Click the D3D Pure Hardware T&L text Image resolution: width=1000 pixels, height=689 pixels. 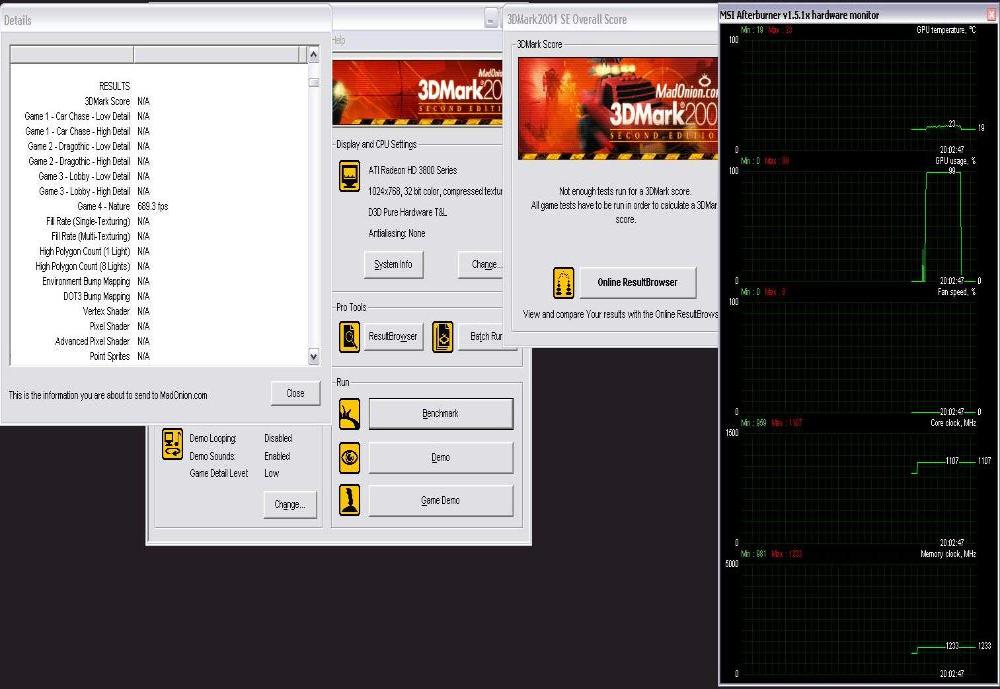click(x=408, y=212)
